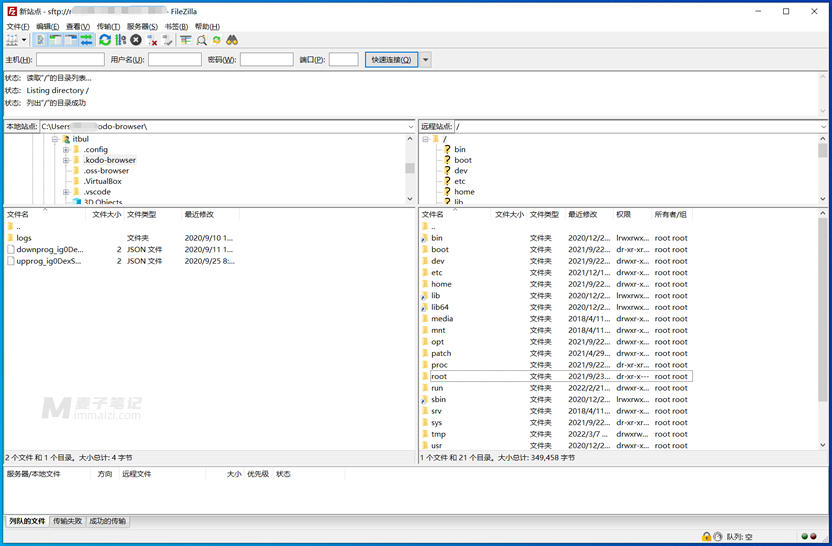Select .VirtualBox in local tree
832x546 pixels.
coord(102,181)
